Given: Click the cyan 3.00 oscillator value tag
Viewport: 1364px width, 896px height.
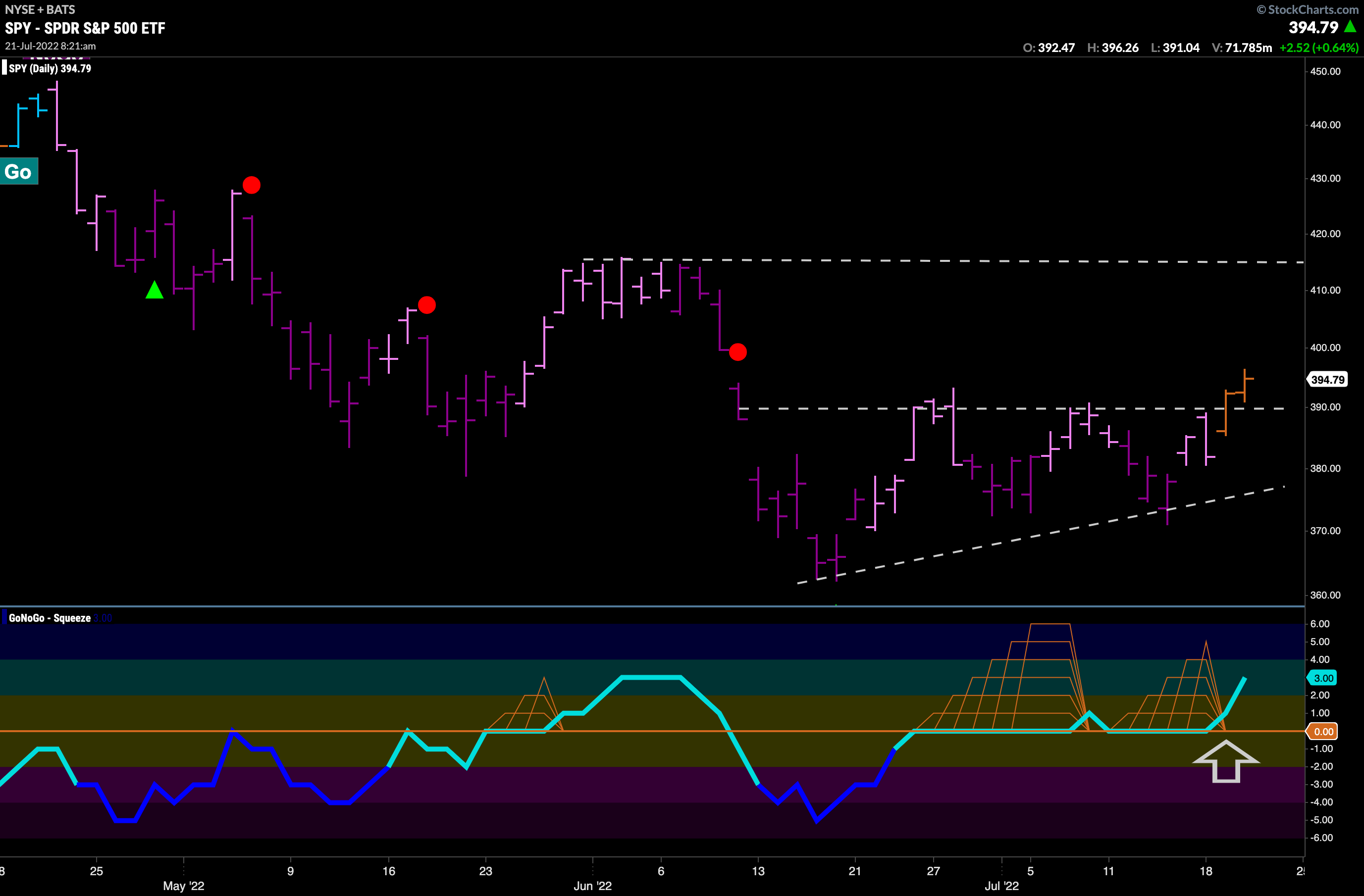Looking at the screenshot, I should pos(1321,678).
